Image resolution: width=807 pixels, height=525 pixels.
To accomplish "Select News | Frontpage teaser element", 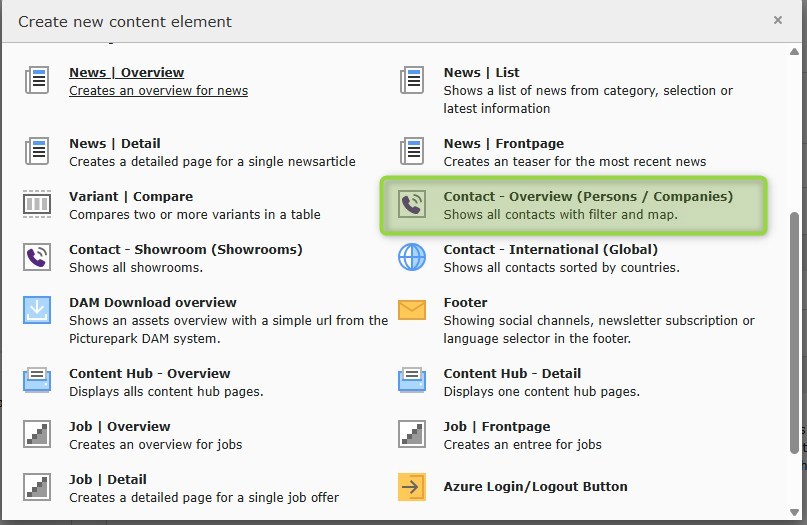I will coord(503,144).
